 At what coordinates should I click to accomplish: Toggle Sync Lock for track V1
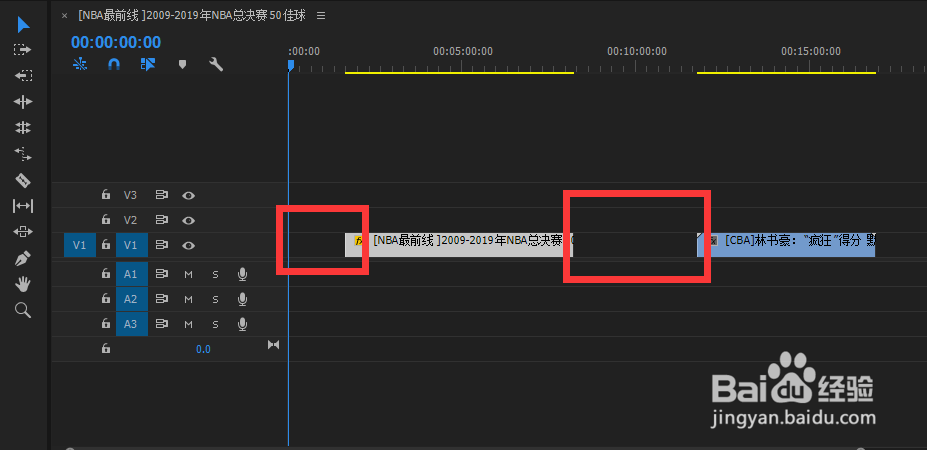(x=161, y=245)
